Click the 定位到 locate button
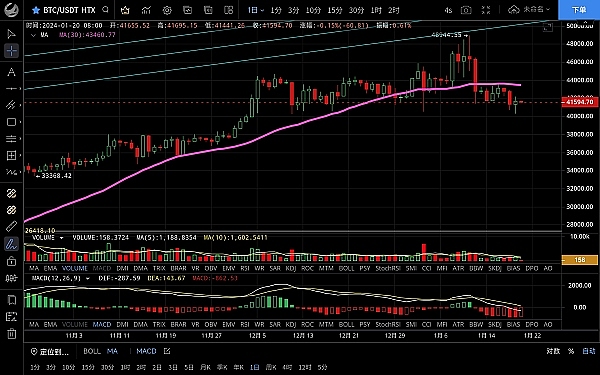 [49, 351]
